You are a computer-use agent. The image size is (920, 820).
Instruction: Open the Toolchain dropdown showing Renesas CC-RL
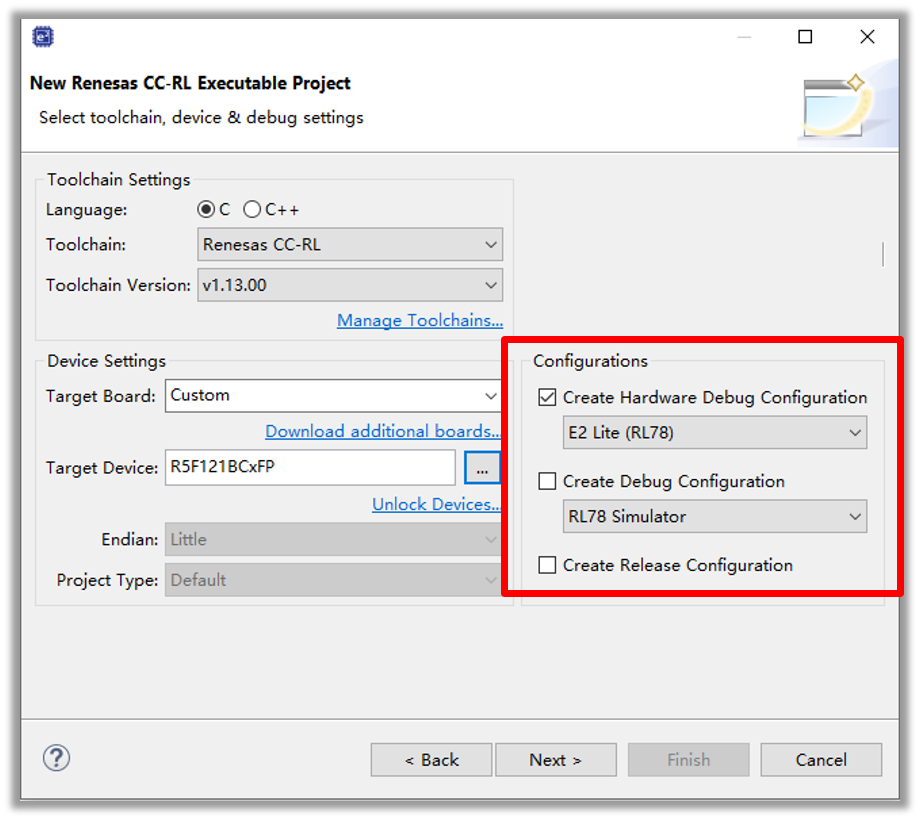[x=350, y=244]
